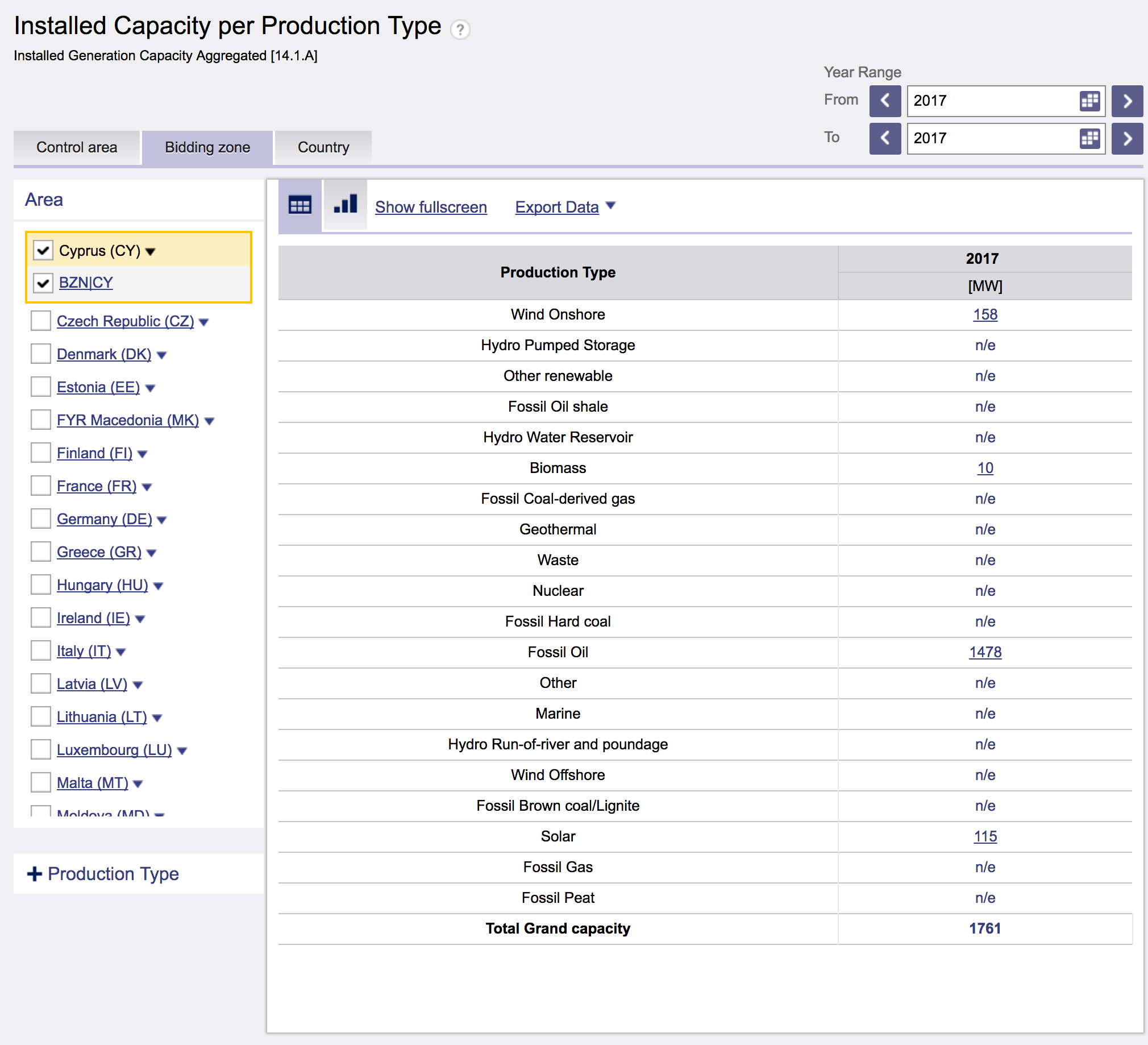Image resolution: width=1148 pixels, height=1045 pixels.
Task: Advance the From year forward
Action: (x=1126, y=101)
